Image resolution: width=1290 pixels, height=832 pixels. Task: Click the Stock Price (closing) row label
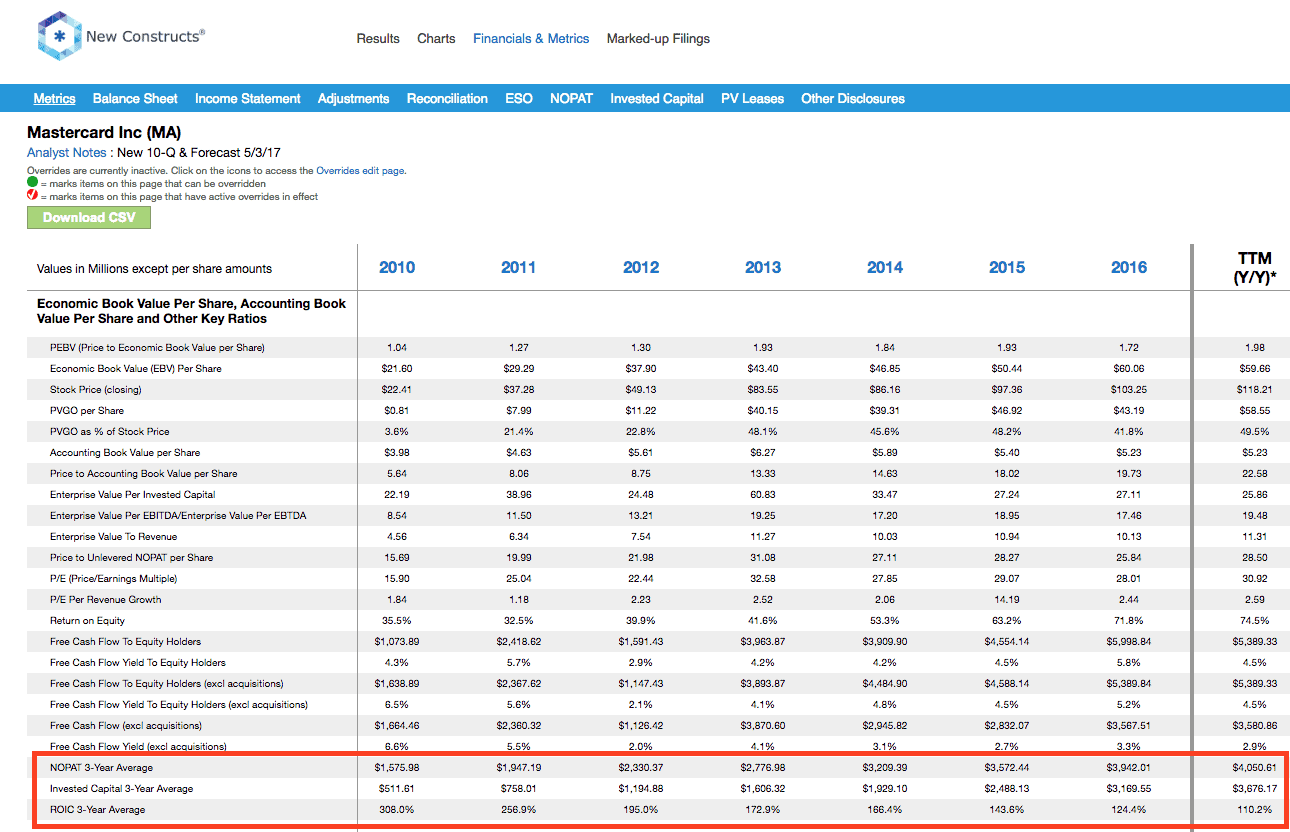pyautogui.click(x=96, y=390)
